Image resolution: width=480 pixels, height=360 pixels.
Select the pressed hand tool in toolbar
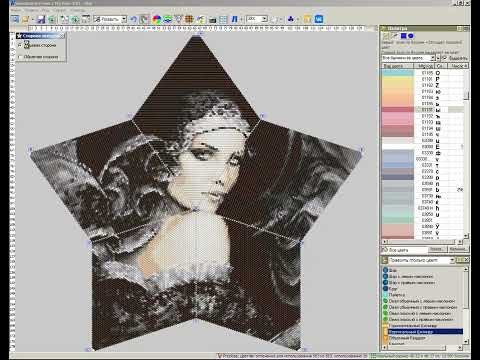tap(144, 19)
